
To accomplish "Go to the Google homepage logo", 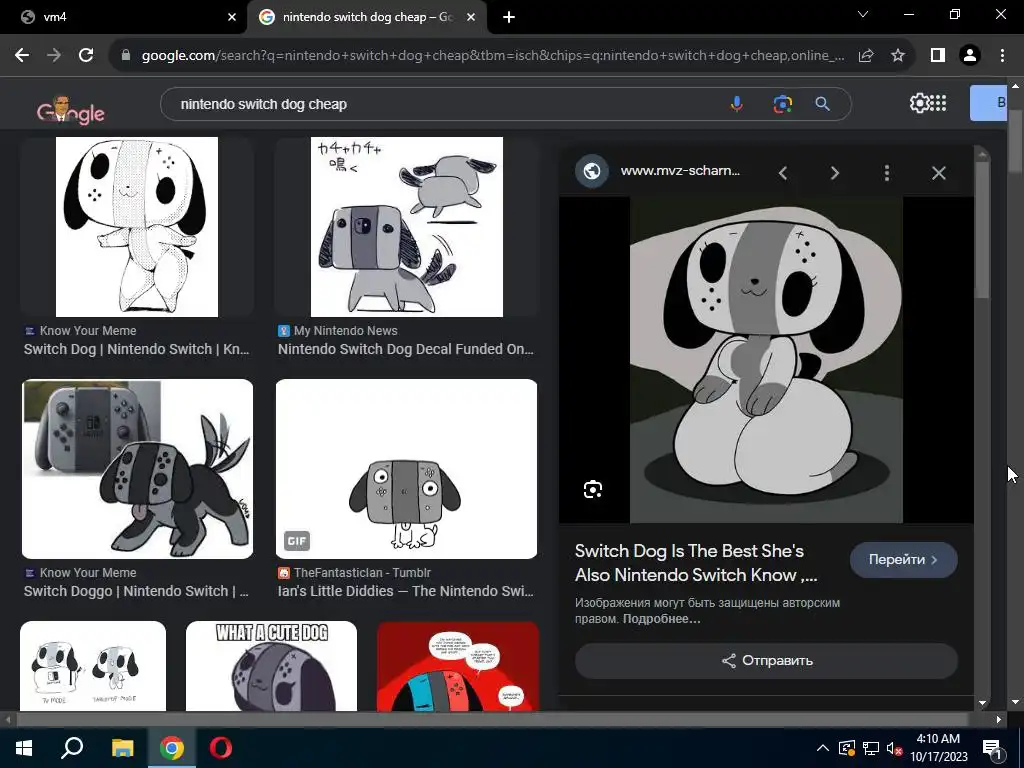I will (x=71, y=110).
